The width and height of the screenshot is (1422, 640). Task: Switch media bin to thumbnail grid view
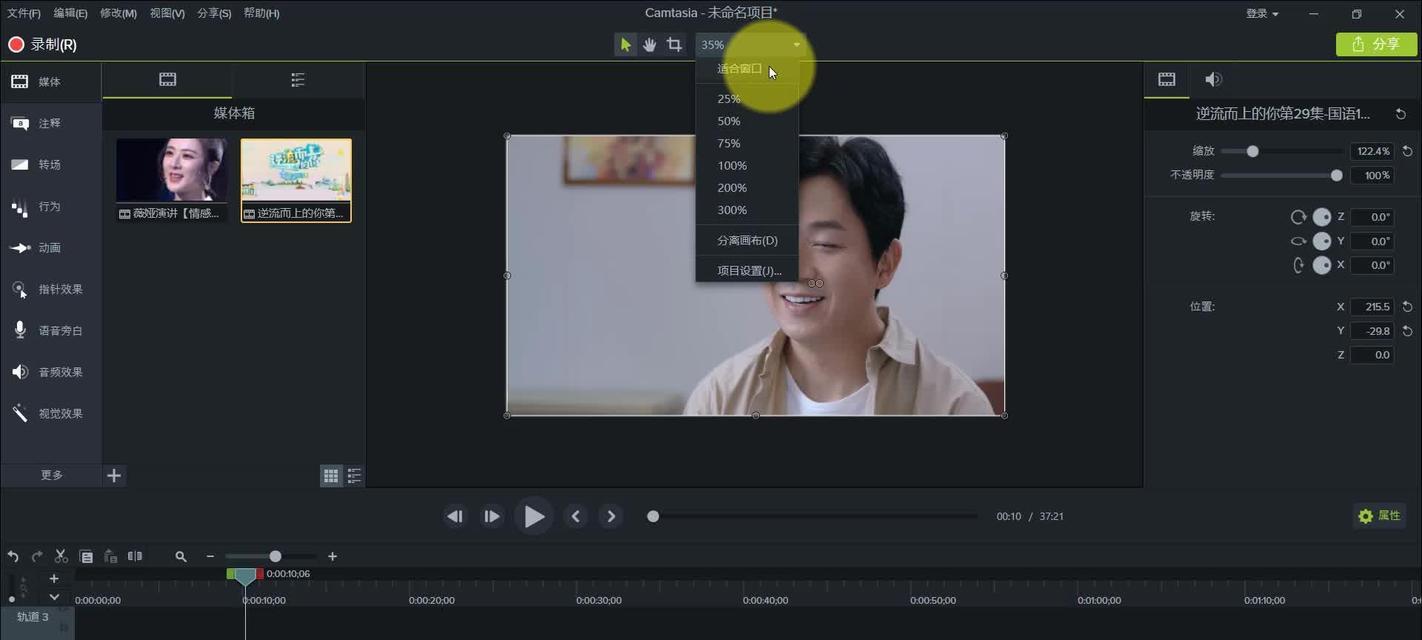coord(331,476)
